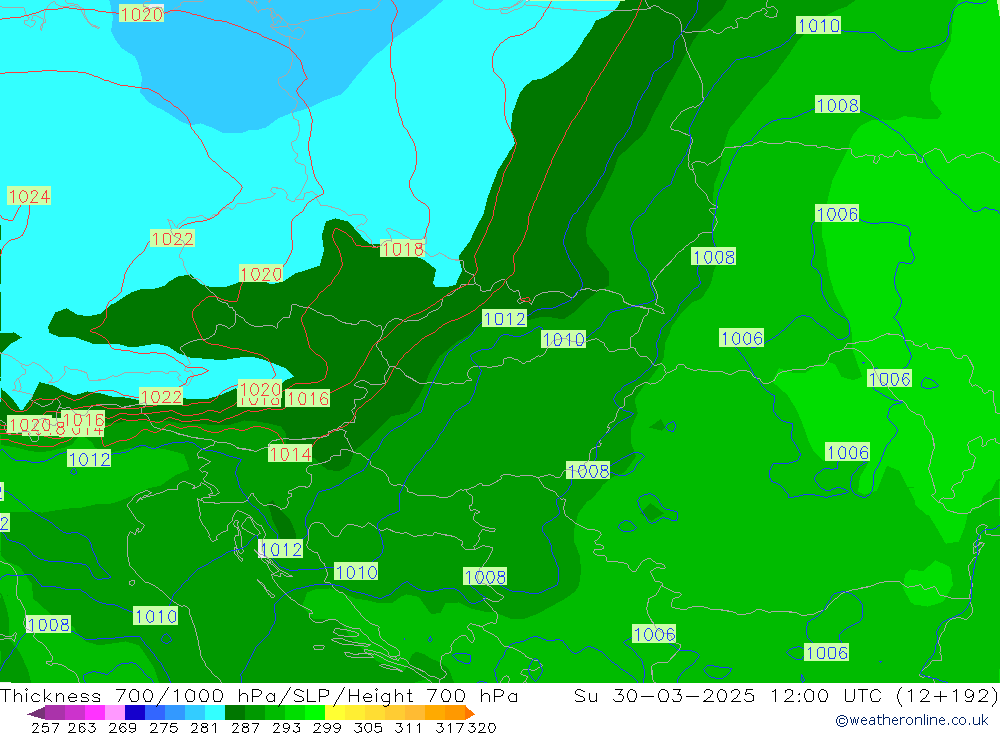
Task: Click the map title 'Thickness 700/1000 hPa/SLP/Height 700 hPa'
Action: point(259,695)
